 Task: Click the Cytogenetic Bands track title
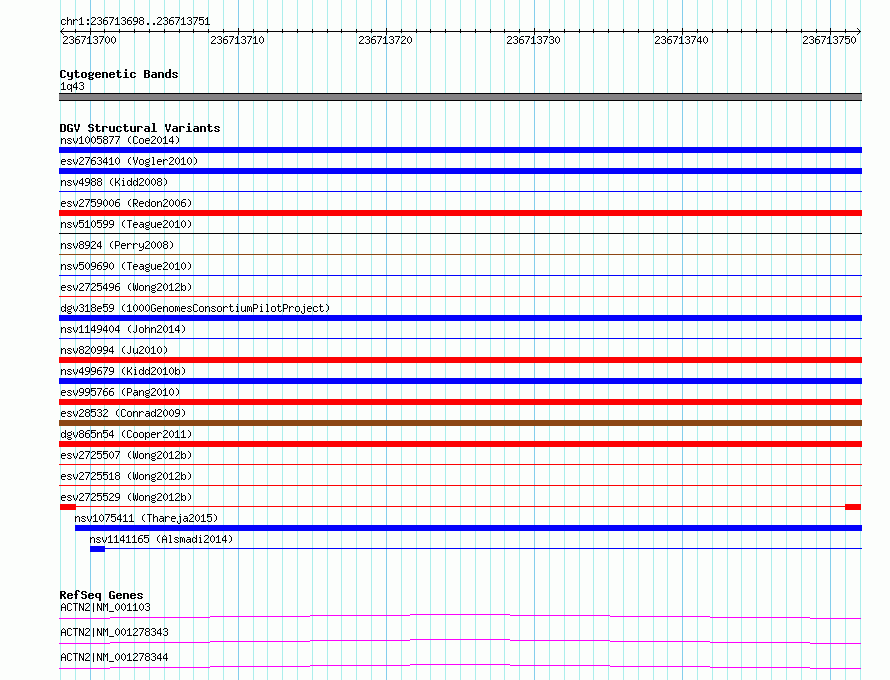pyautogui.click(x=119, y=74)
